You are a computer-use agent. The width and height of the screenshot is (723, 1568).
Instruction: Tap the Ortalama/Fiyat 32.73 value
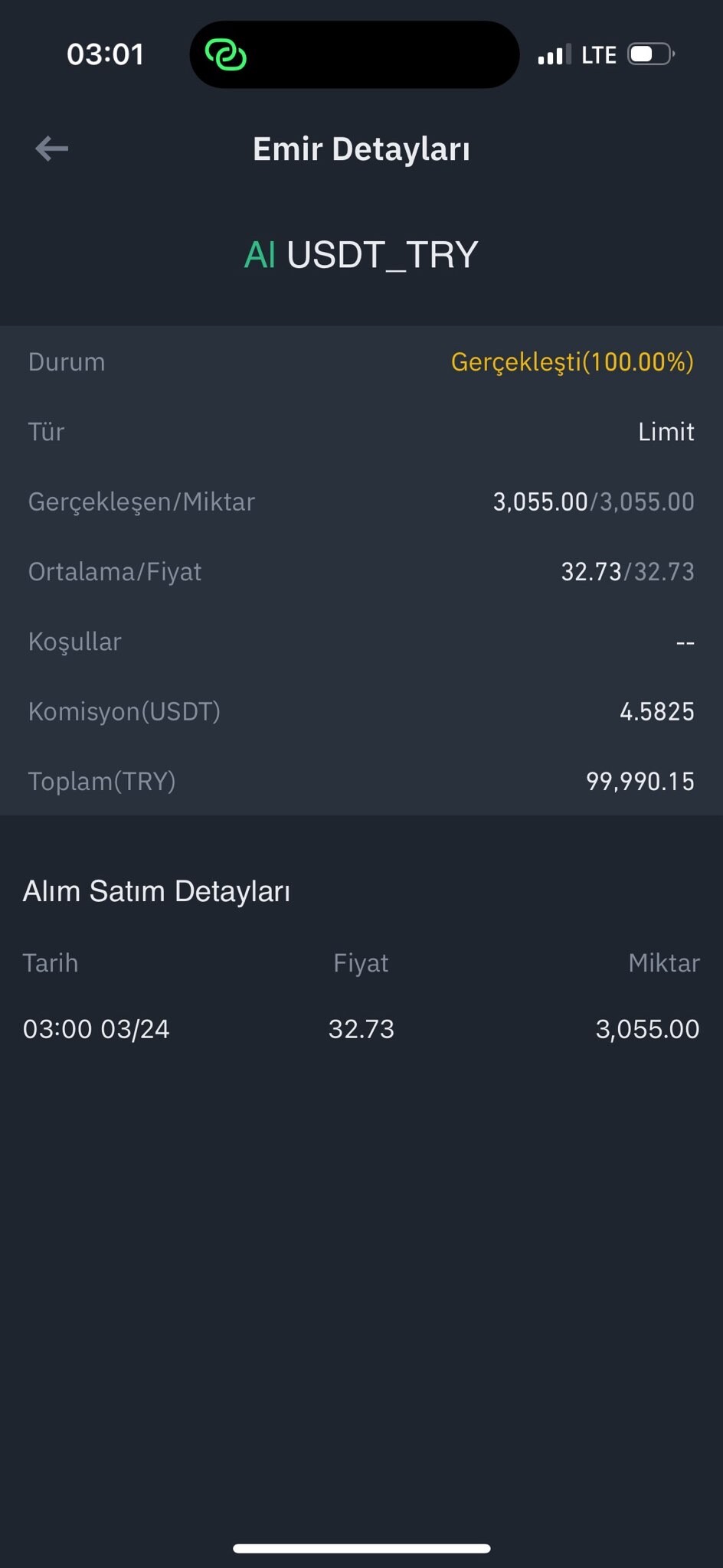pos(628,572)
